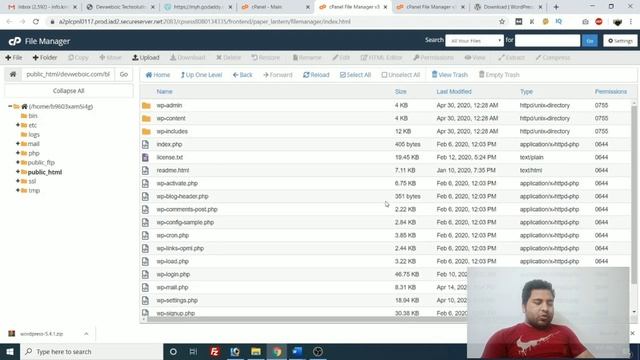Image resolution: width=640 pixels, height=360 pixels.
Task: Click the home icon beside path field
Action: click(x=13, y=74)
